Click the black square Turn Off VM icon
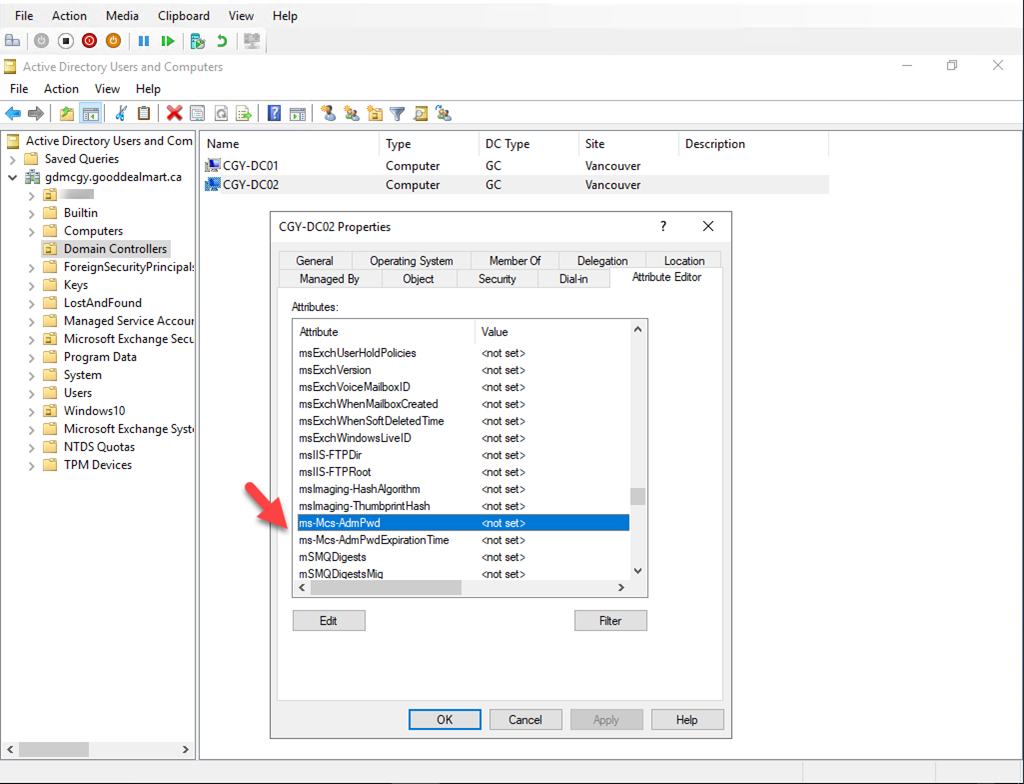This screenshot has height=784, width=1024. point(65,41)
